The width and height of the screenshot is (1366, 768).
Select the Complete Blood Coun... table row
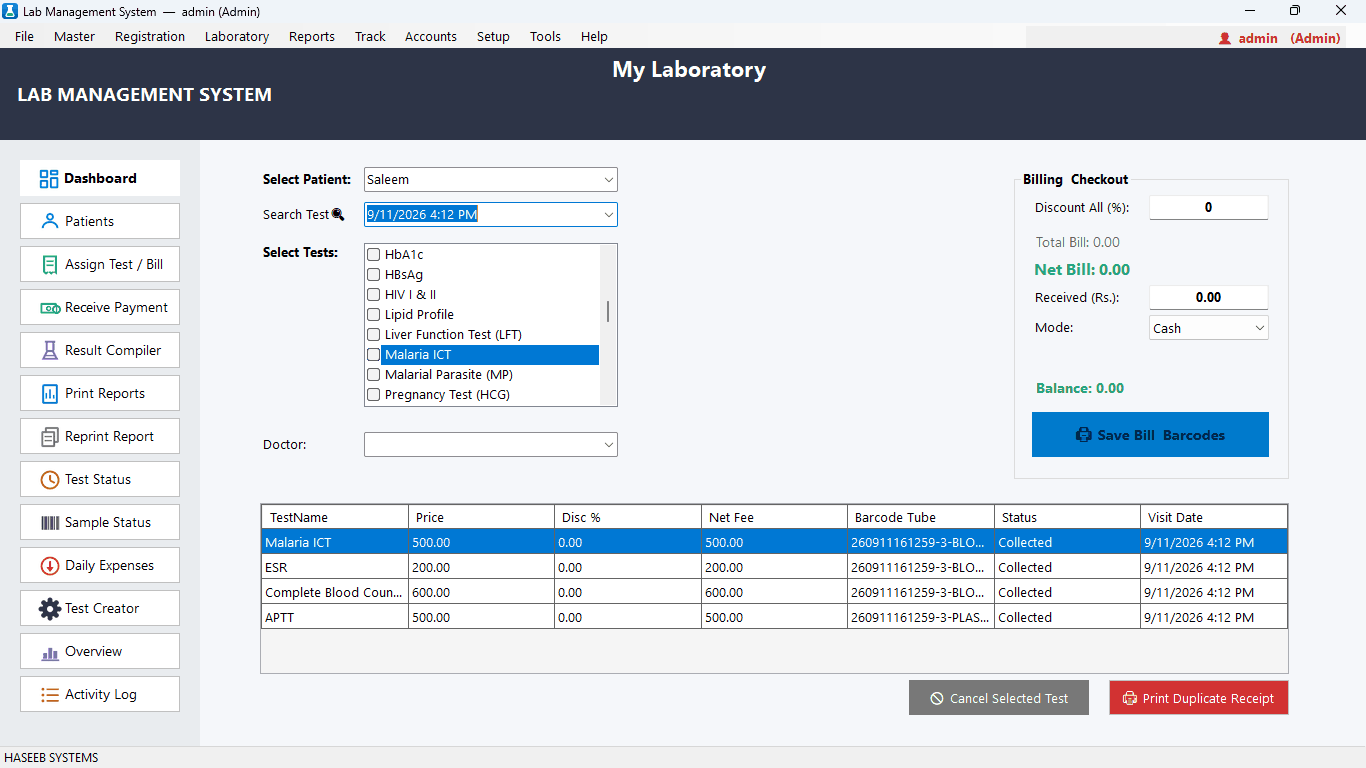(774, 592)
